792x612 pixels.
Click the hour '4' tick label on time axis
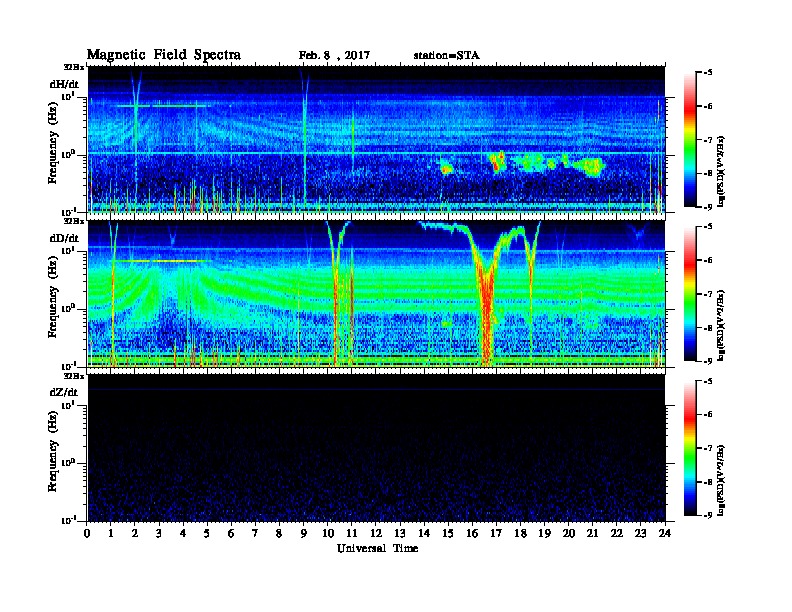point(183,533)
